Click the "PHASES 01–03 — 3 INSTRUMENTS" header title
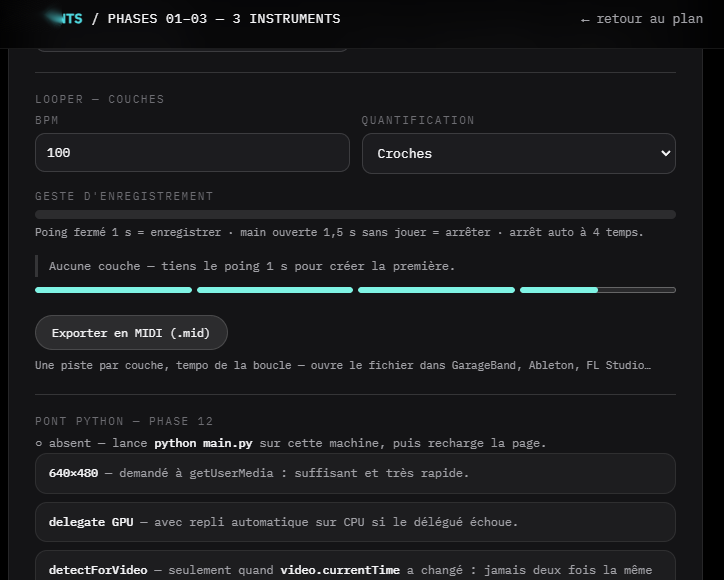This screenshot has height=580, width=724. pos(224,19)
